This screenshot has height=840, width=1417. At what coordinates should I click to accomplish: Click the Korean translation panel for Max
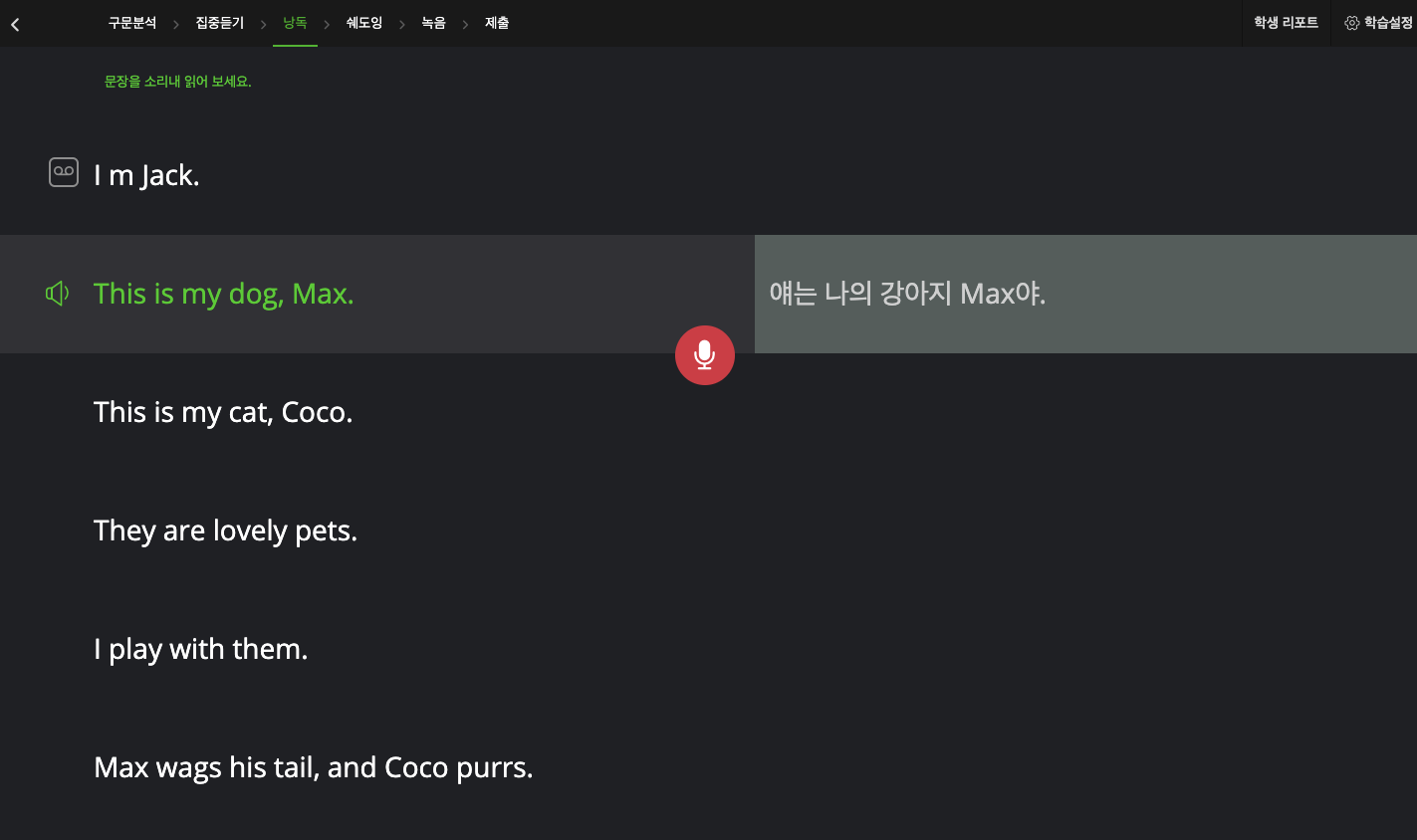tap(1085, 294)
